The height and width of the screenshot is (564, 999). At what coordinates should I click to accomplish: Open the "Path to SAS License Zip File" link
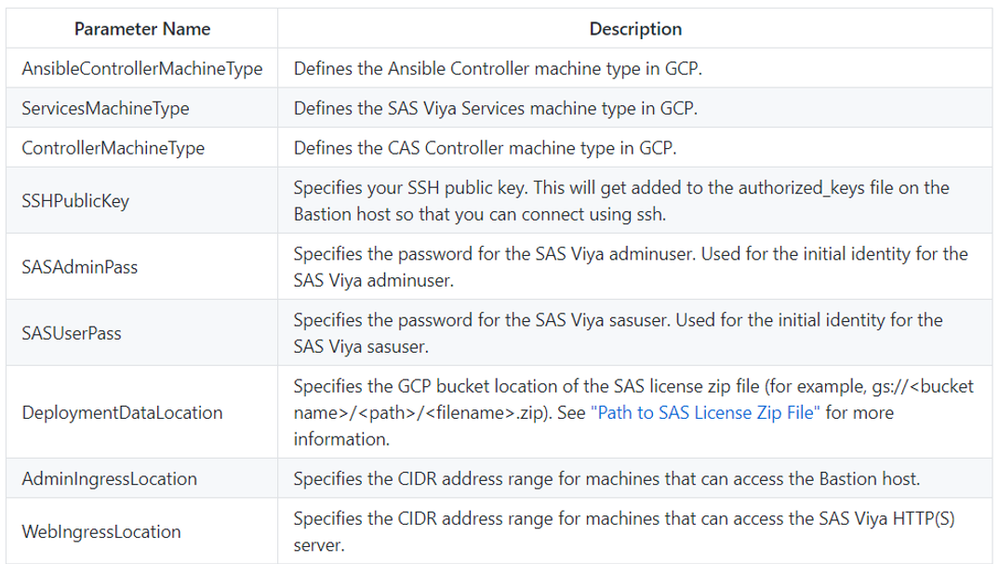tap(707, 412)
